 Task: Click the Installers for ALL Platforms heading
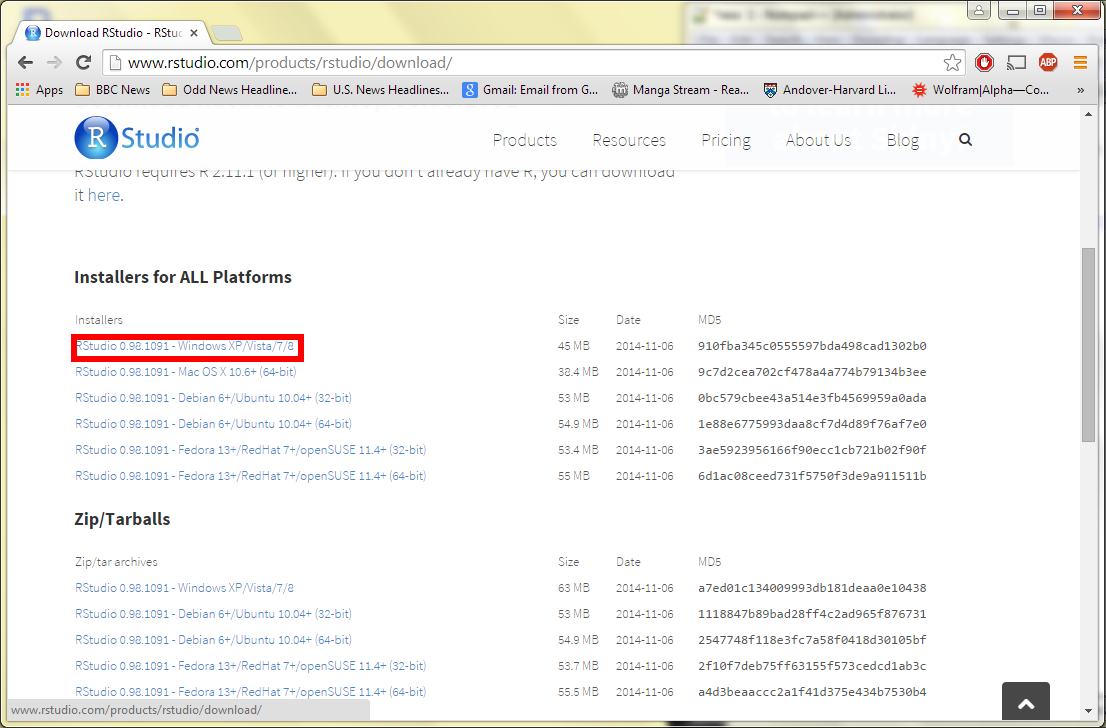pos(183,277)
